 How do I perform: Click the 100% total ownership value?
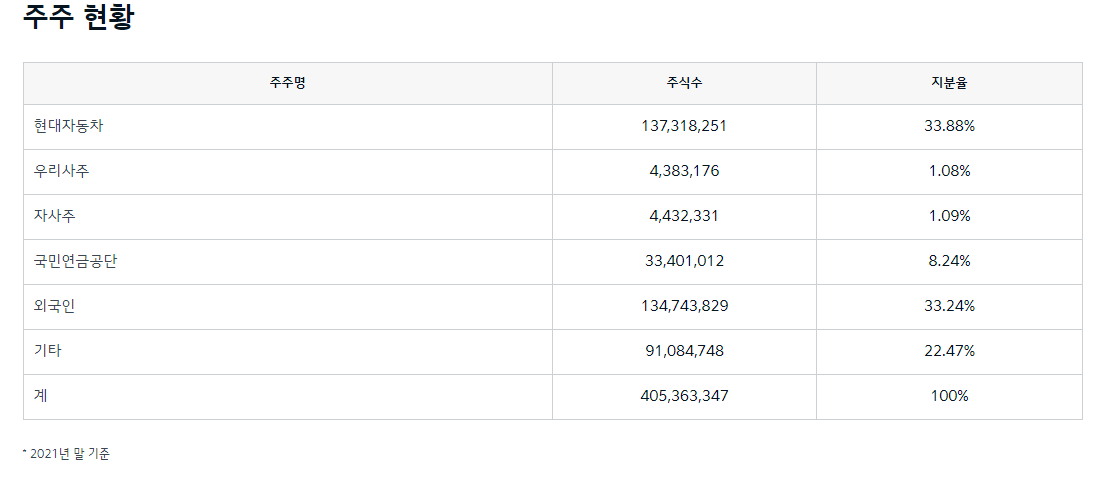(949, 396)
